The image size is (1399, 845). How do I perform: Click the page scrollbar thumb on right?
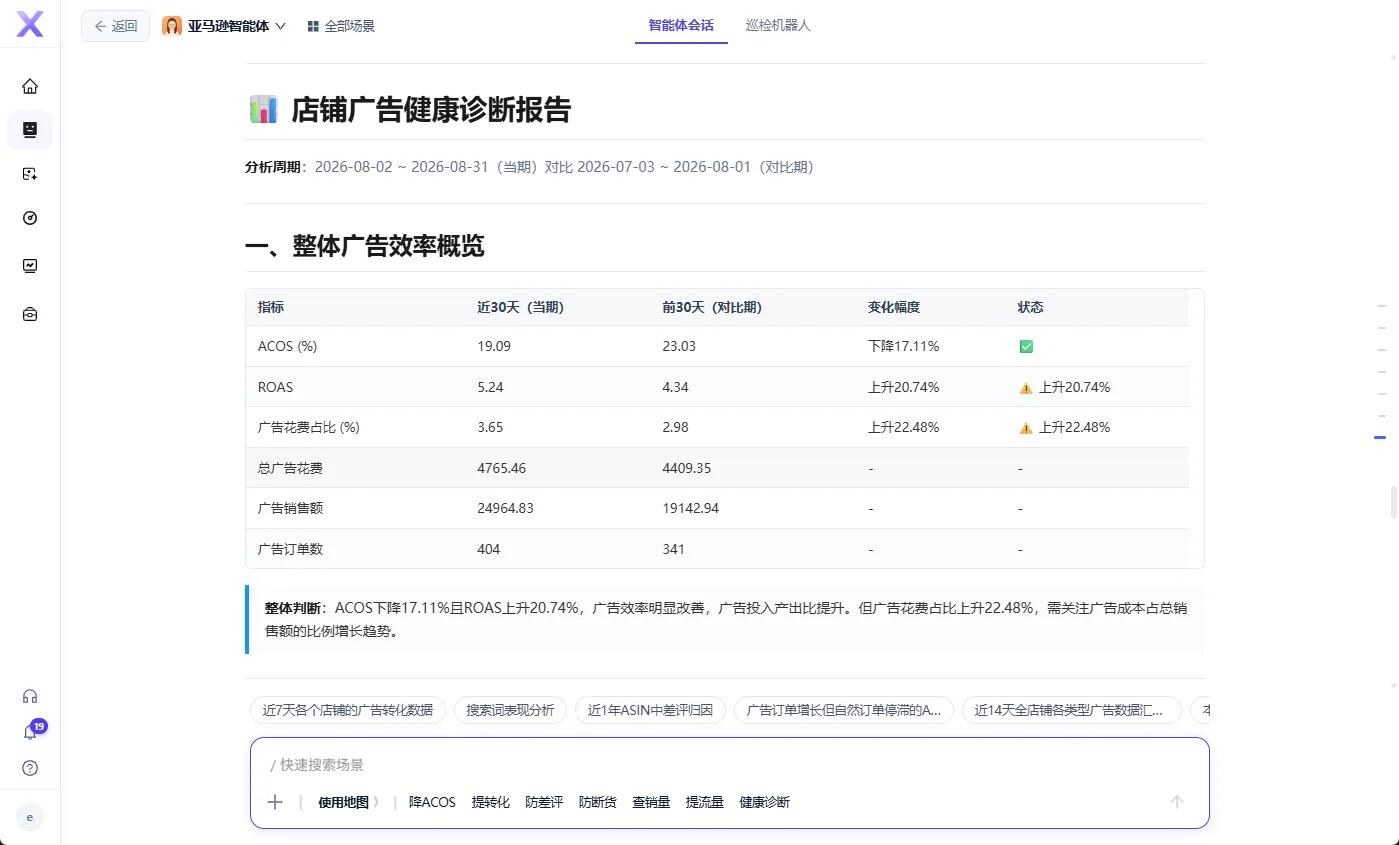tap(1393, 501)
